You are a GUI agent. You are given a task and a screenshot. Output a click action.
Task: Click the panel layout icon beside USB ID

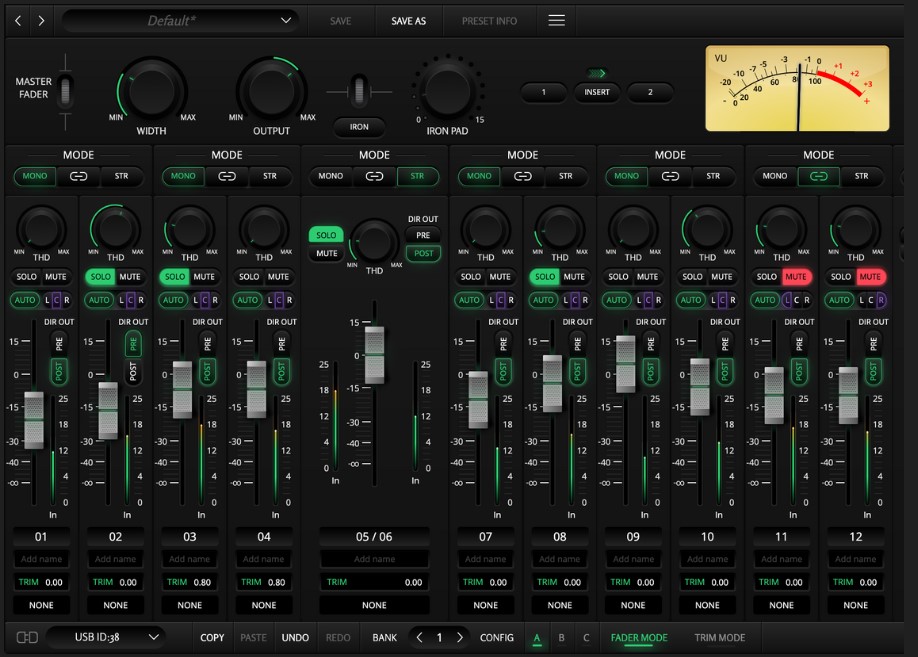(x=27, y=637)
